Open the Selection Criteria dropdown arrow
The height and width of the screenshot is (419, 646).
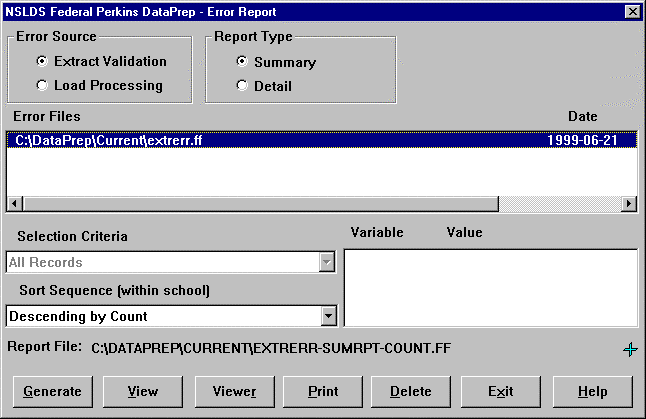point(327,262)
